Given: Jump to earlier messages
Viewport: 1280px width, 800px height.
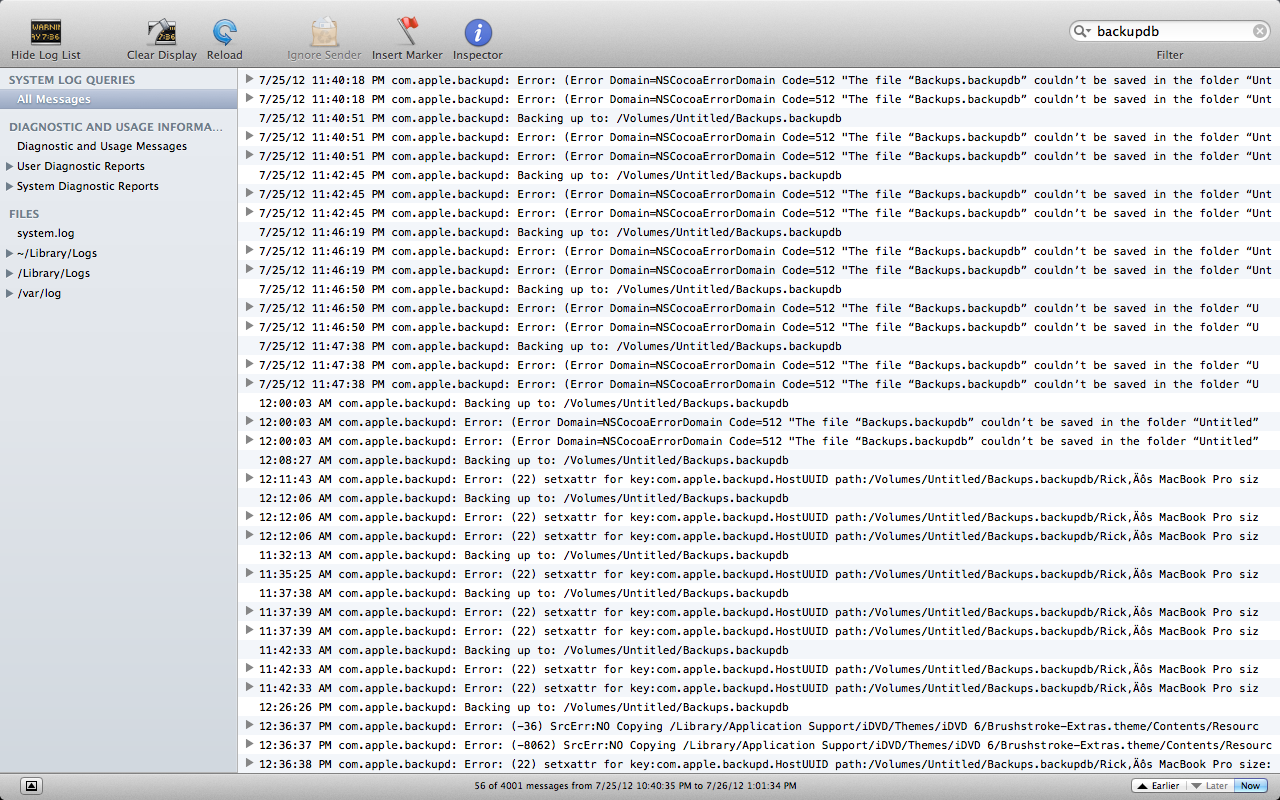Looking at the screenshot, I should click(1158, 786).
